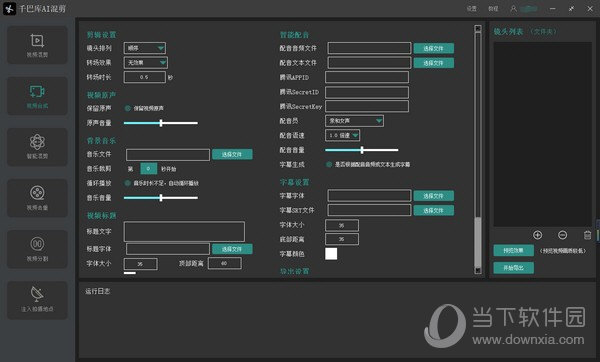Focus the 标题字体 path field

point(168,249)
